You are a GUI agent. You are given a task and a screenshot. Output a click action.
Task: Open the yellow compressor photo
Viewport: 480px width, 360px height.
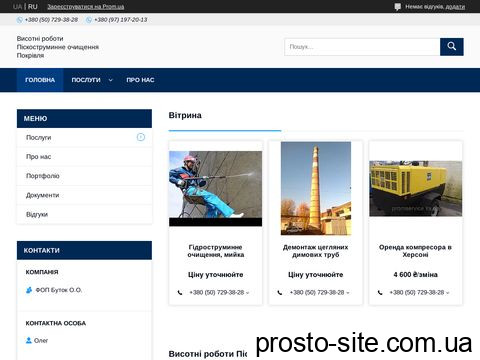click(x=416, y=189)
